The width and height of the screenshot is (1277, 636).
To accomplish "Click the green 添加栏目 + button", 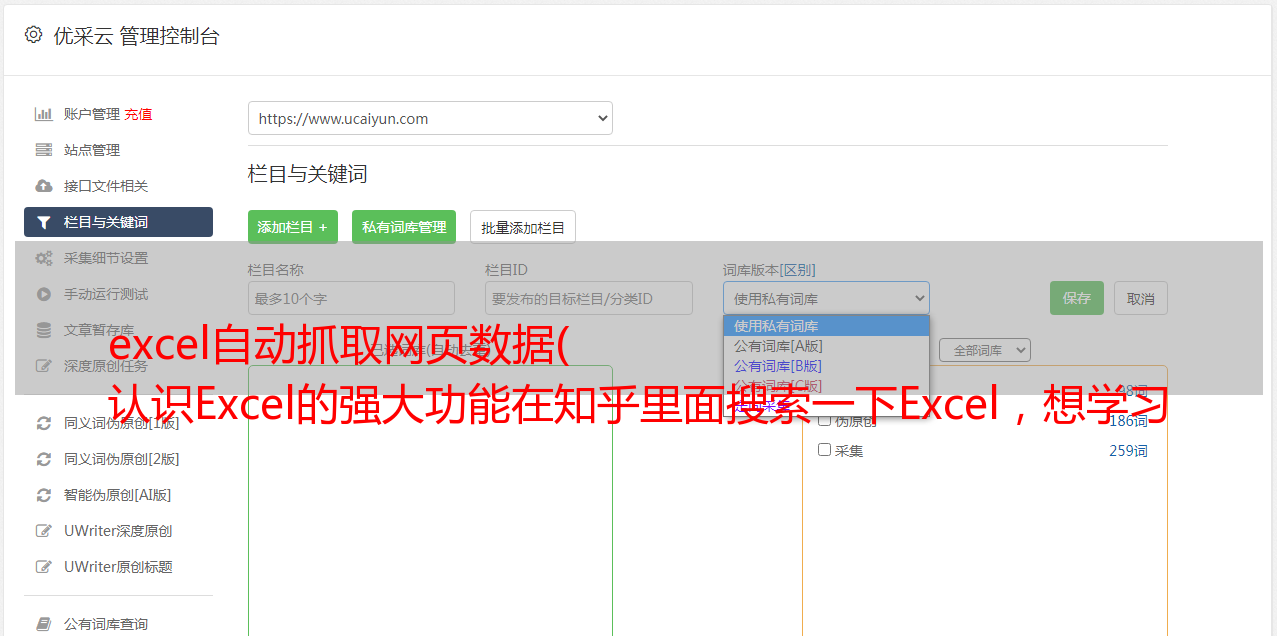I will point(293,227).
